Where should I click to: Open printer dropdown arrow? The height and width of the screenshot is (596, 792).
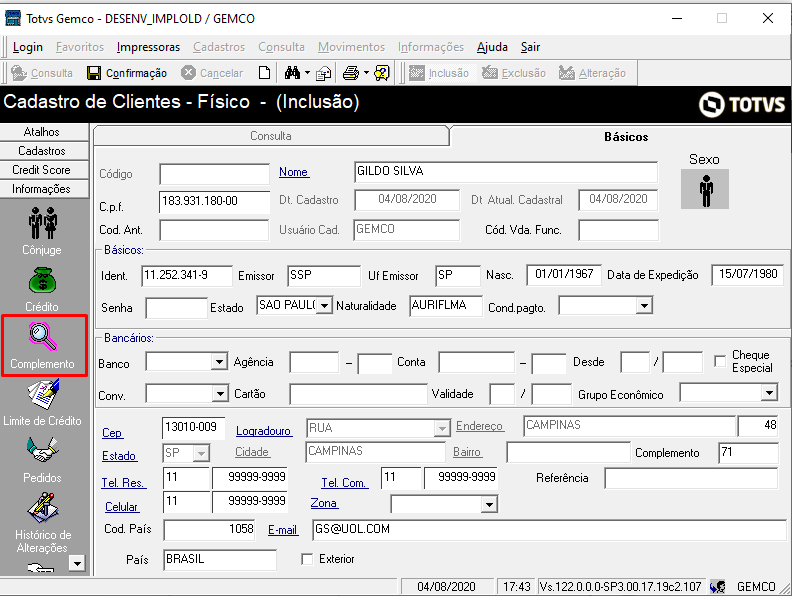click(x=366, y=73)
